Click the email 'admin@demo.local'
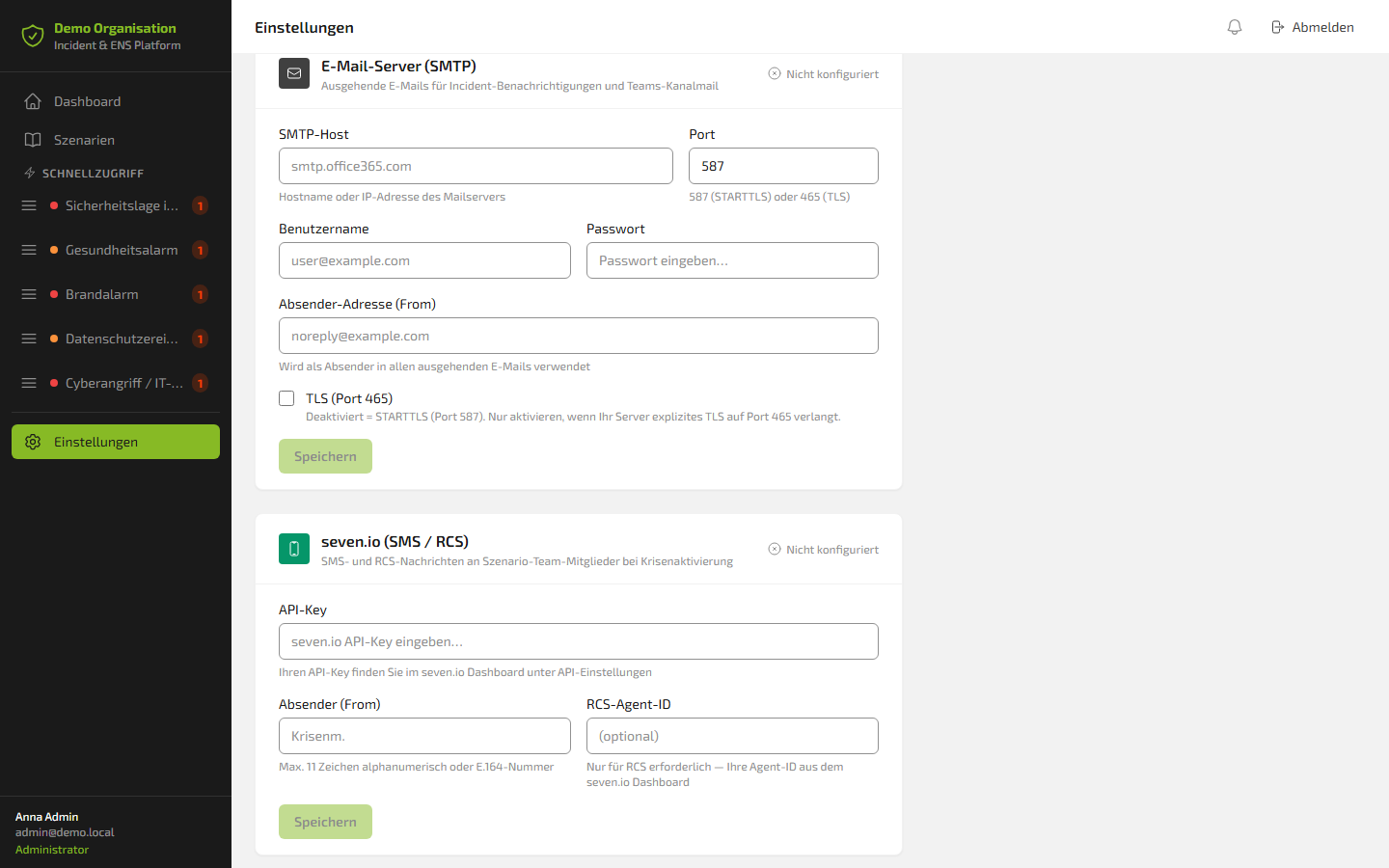This screenshot has width=1389, height=868. tap(65, 832)
